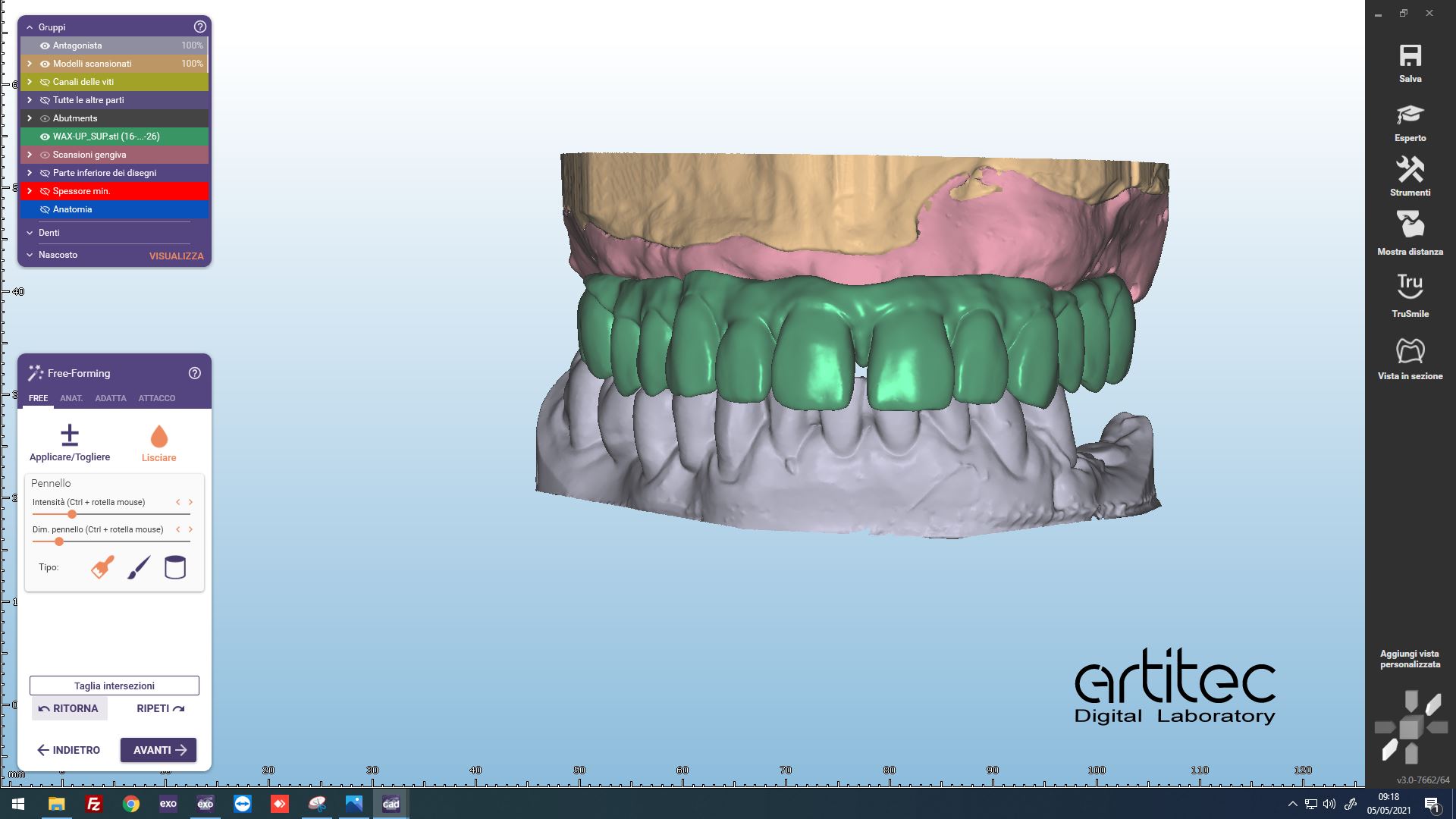Open help for Free-Forming panel
1456x819 pixels.
pyautogui.click(x=195, y=373)
